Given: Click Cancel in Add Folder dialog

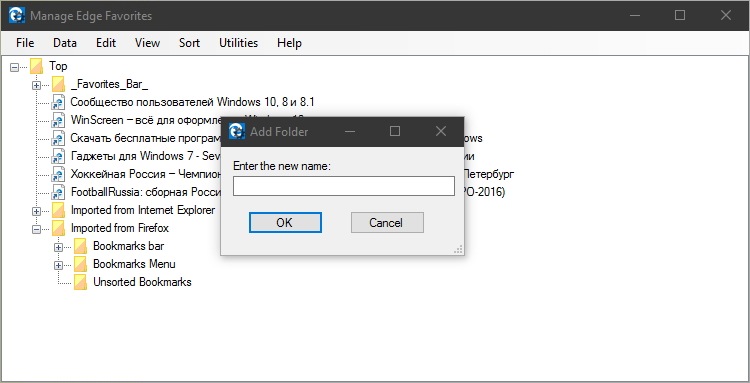Looking at the screenshot, I should pyautogui.click(x=387, y=223).
